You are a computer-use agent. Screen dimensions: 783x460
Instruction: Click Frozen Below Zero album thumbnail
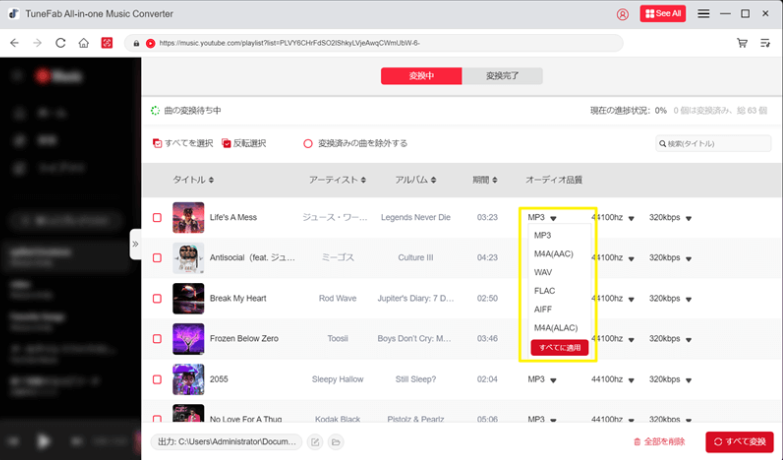(x=188, y=339)
